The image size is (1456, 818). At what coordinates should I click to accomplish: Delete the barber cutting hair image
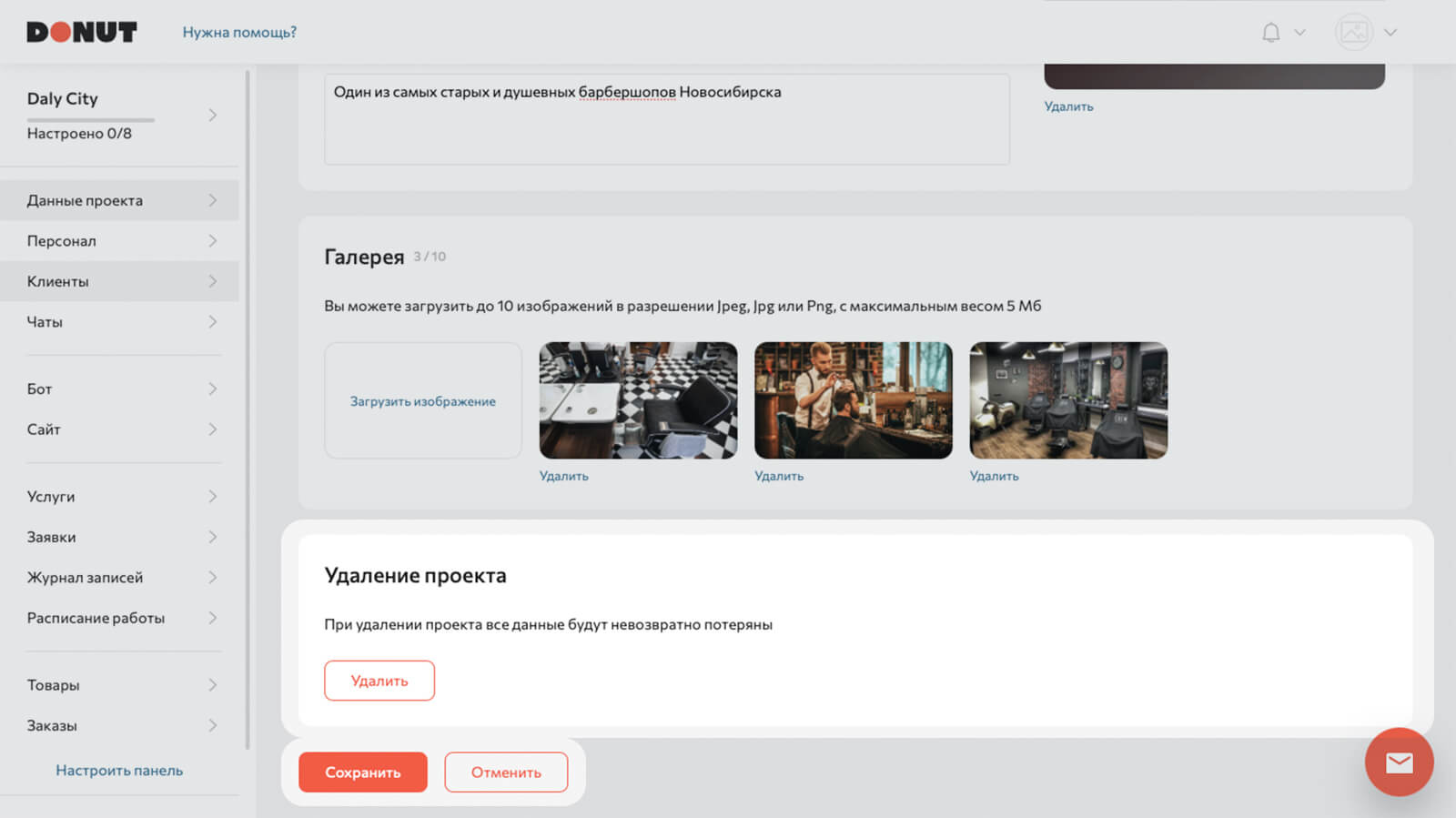pyautogui.click(x=779, y=476)
